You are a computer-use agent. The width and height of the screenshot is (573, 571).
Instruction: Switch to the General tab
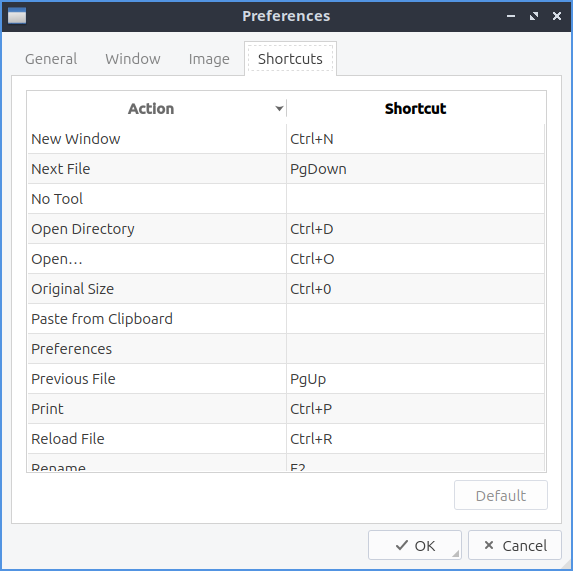tap(51, 59)
